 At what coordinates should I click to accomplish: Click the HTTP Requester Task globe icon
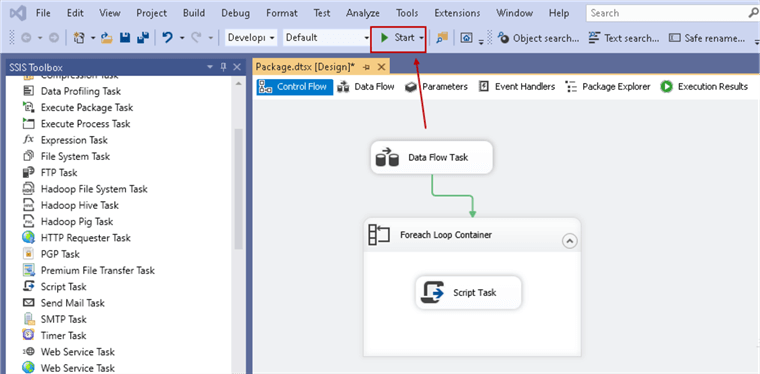coord(29,238)
